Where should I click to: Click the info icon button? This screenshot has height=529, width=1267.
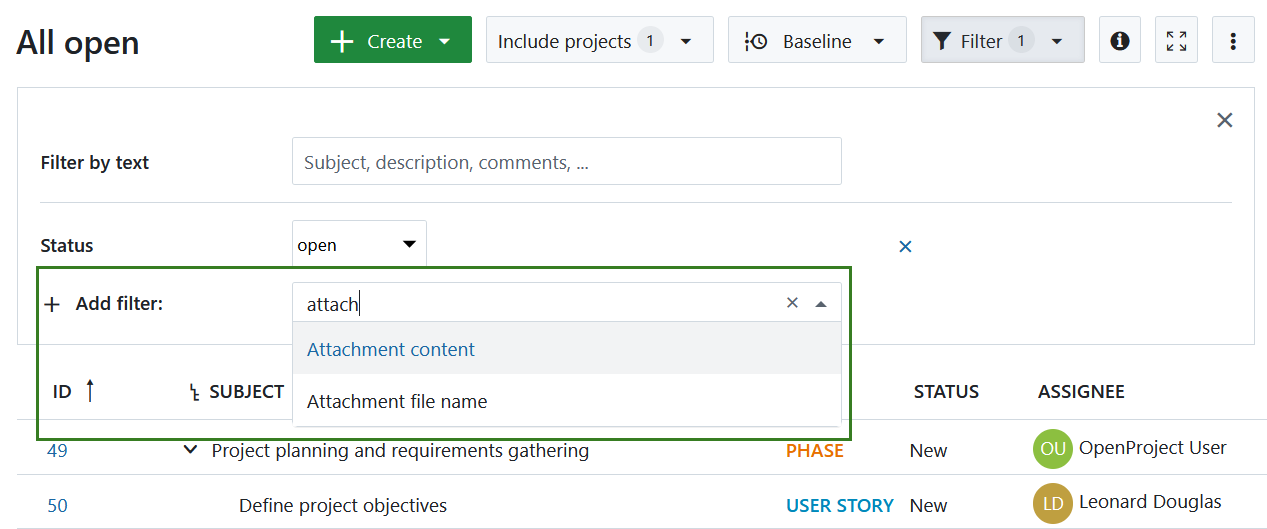(1119, 40)
